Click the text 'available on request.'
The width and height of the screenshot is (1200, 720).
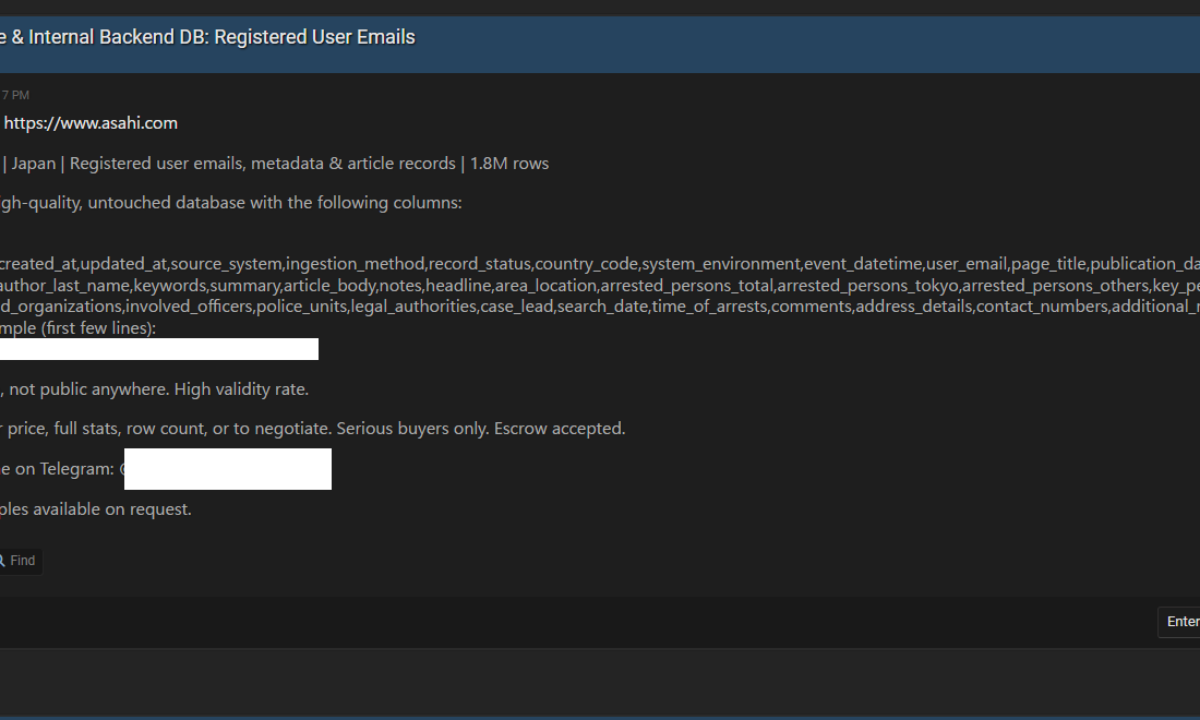[111, 509]
